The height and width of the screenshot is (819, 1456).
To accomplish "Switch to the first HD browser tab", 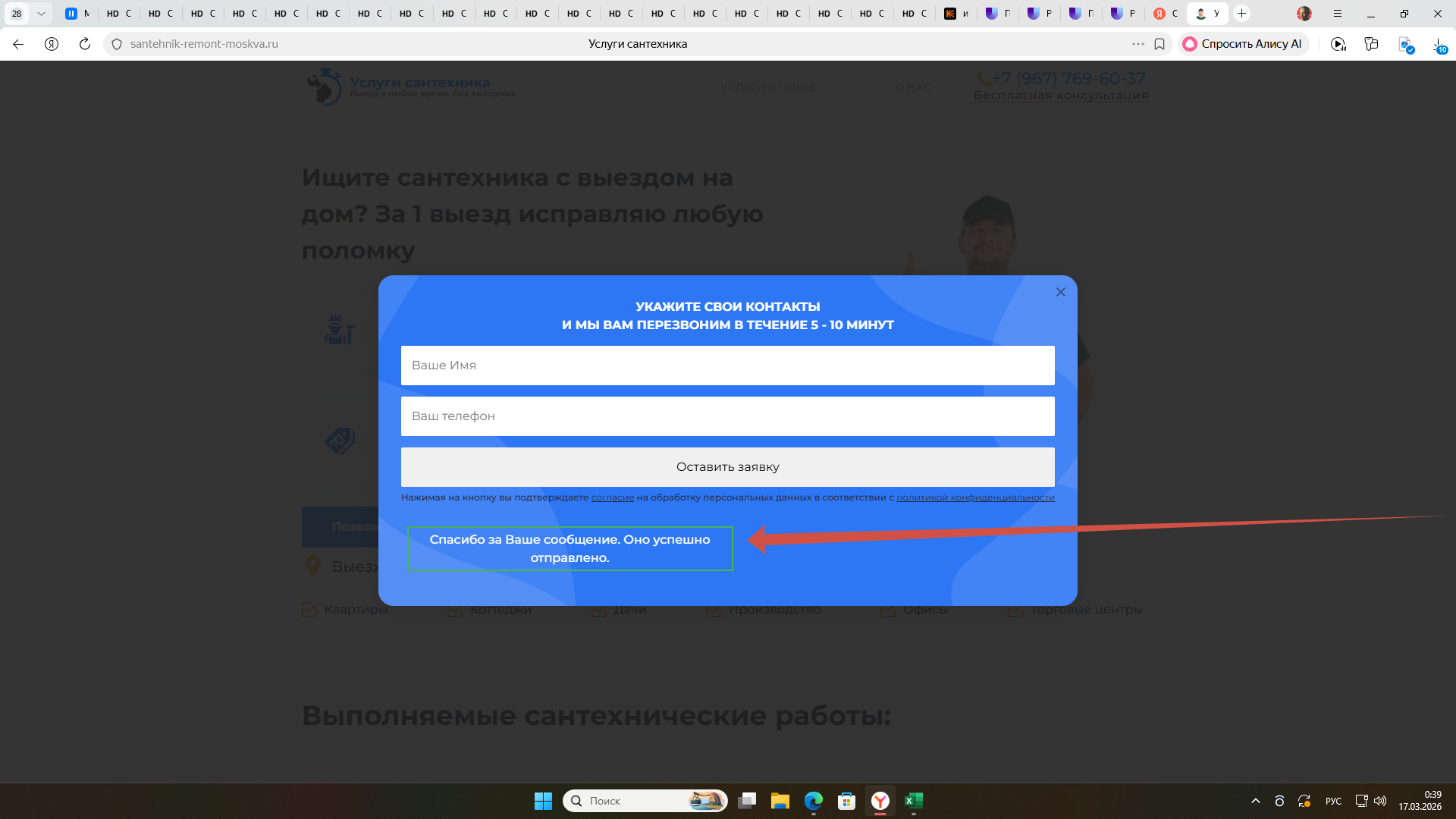I will (119, 14).
